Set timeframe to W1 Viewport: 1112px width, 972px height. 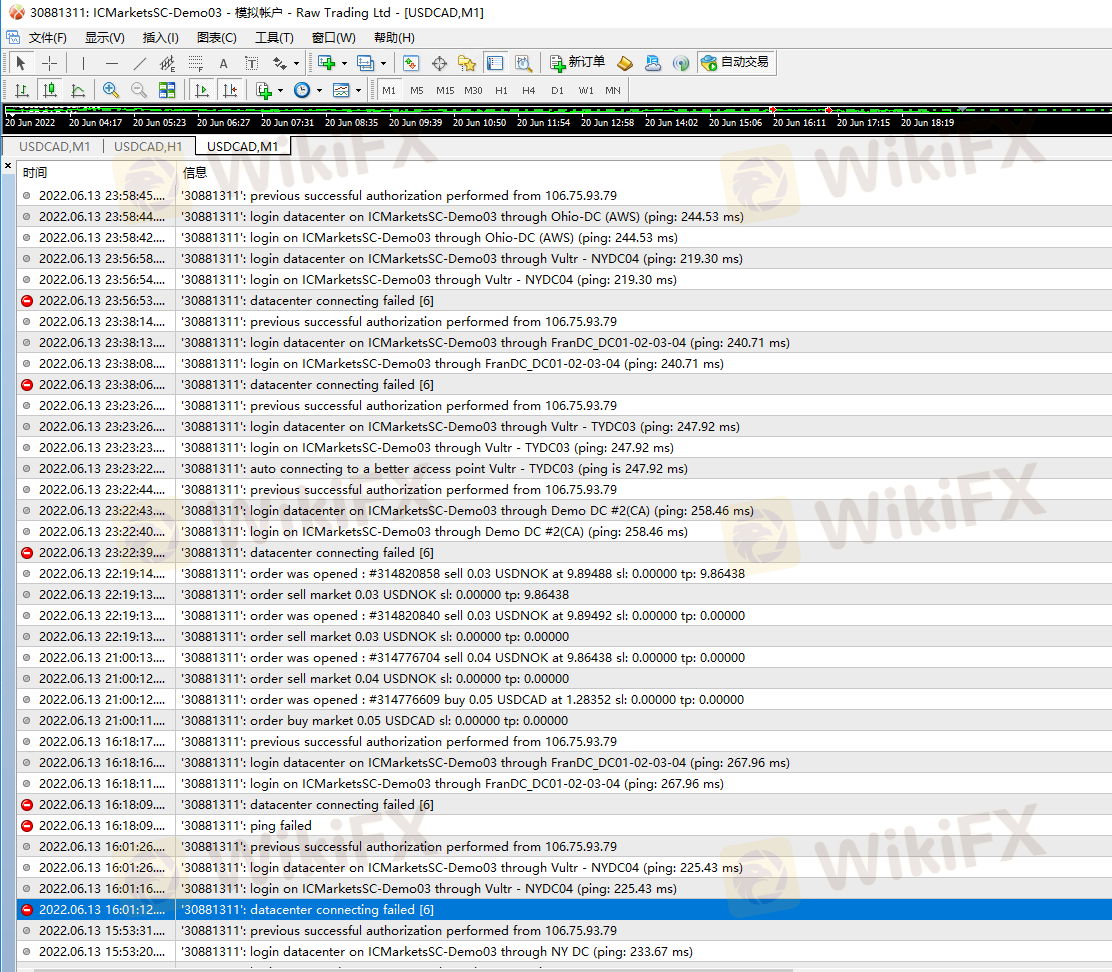[586, 91]
